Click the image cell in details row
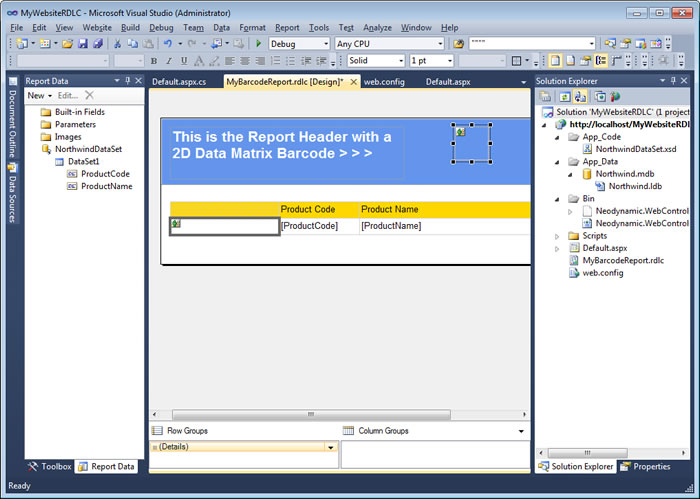This screenshot has height=499, width=700. (225, 226)
